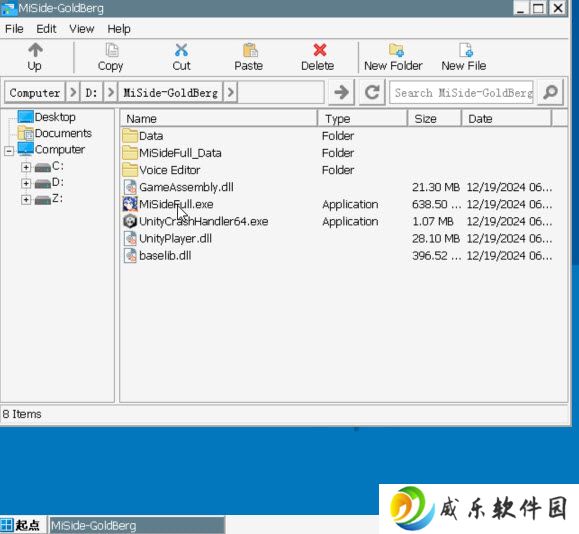Image resolution: width=579 pixels, height=534 pixels.
Task: Select the baselib.dll file icon
Action: [130, 256]
